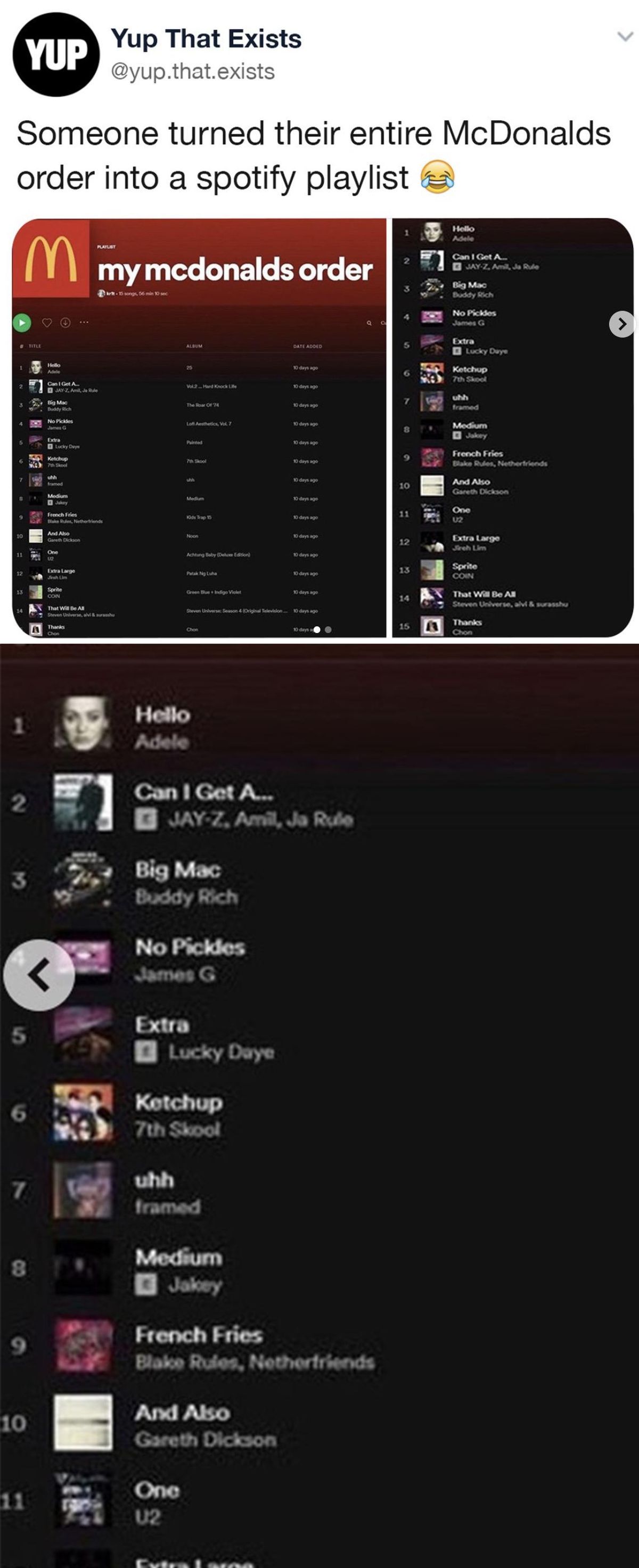Screen dimensions: 639x1568
Task: Go to the previous image with left arrow
Action: 39,974
